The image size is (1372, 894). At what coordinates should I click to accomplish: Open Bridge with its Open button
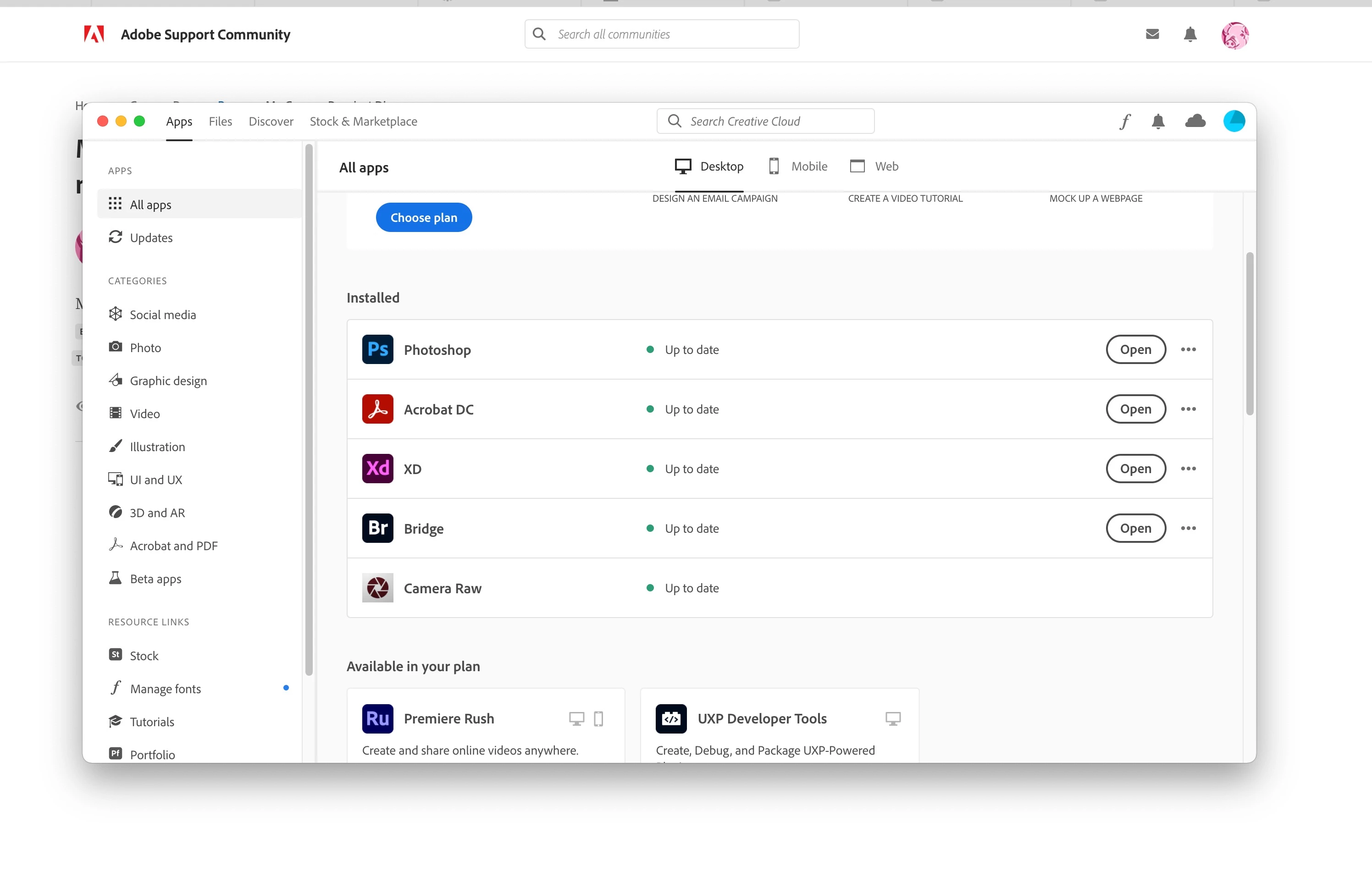coord(1135,528)
